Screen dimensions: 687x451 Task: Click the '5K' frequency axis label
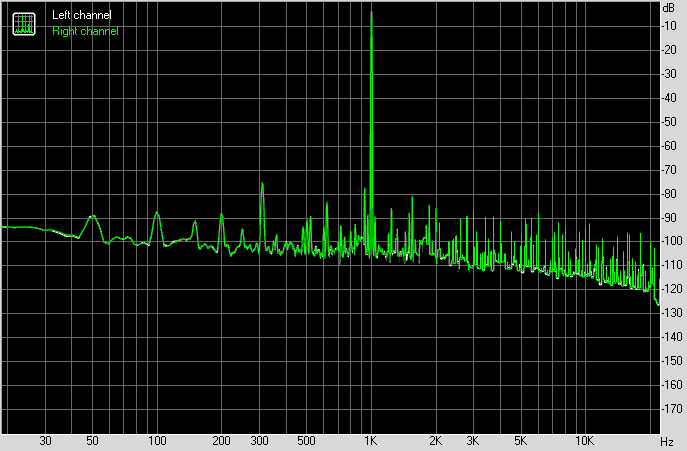520,441
